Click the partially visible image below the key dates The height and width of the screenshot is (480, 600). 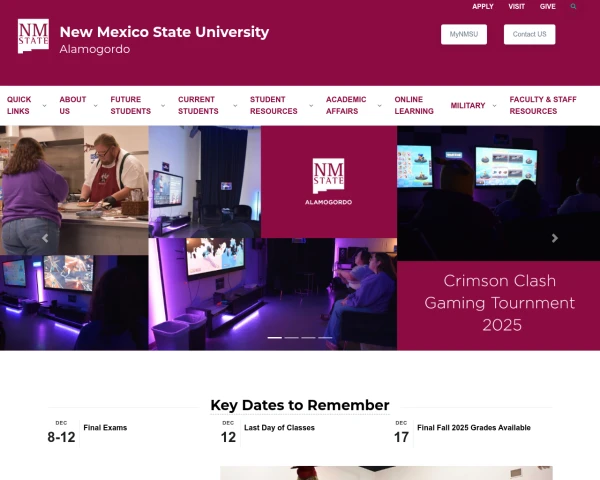[x=386, y=473]
